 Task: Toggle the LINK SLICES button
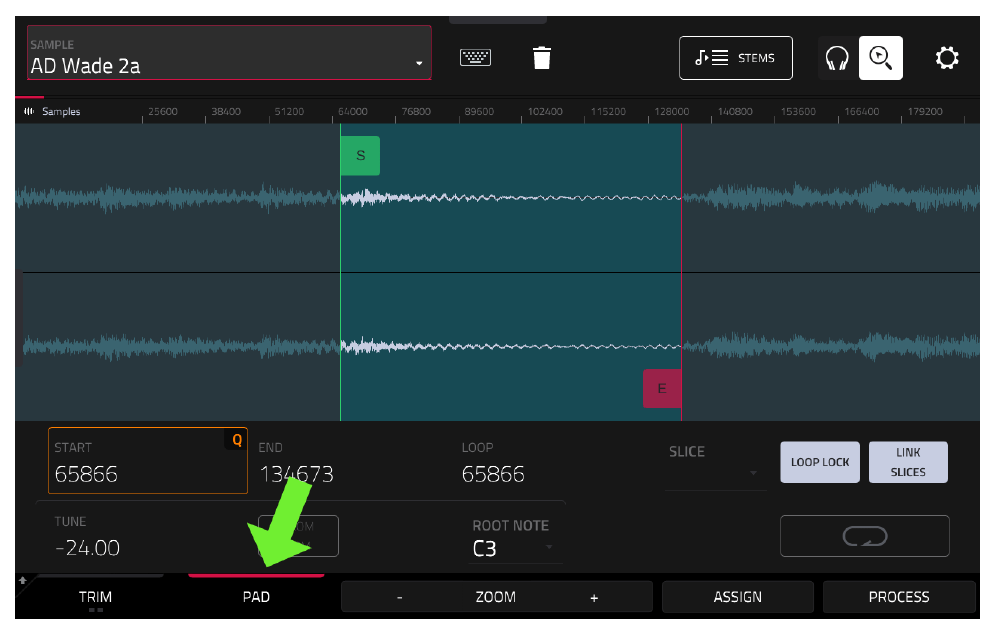tap(908, 462)
